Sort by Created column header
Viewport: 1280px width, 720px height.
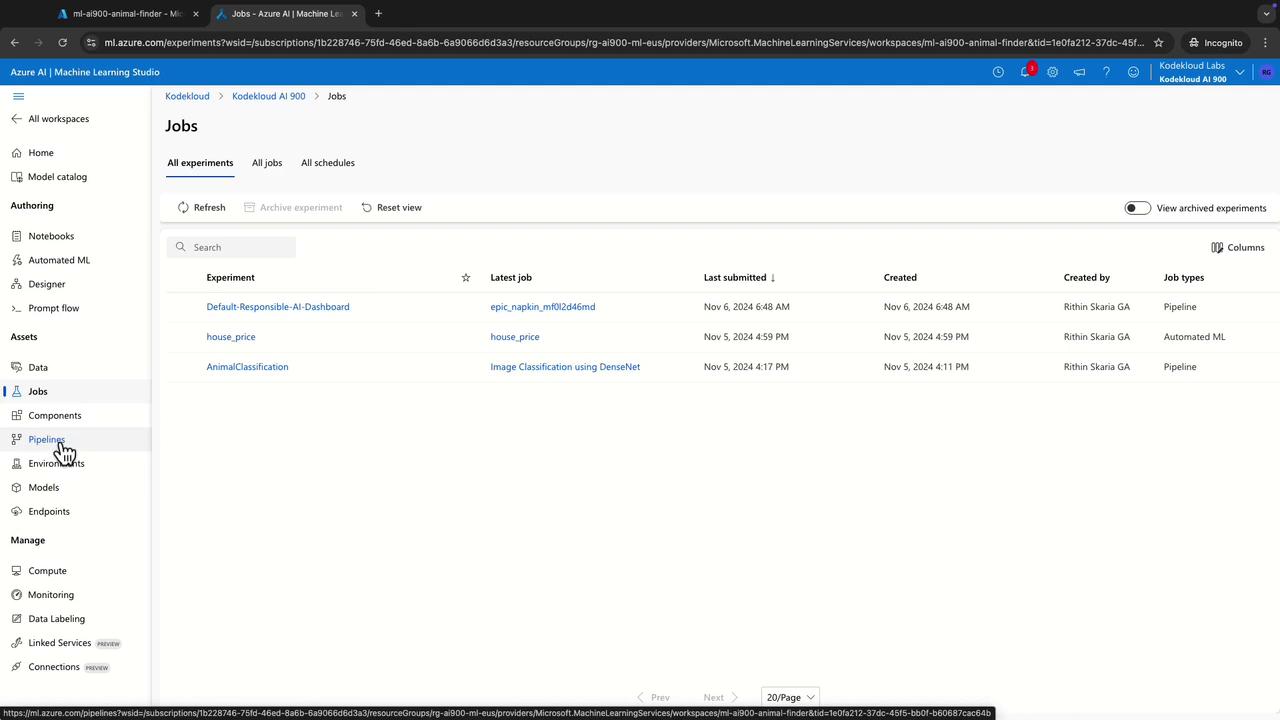click(x=900, y=278)
